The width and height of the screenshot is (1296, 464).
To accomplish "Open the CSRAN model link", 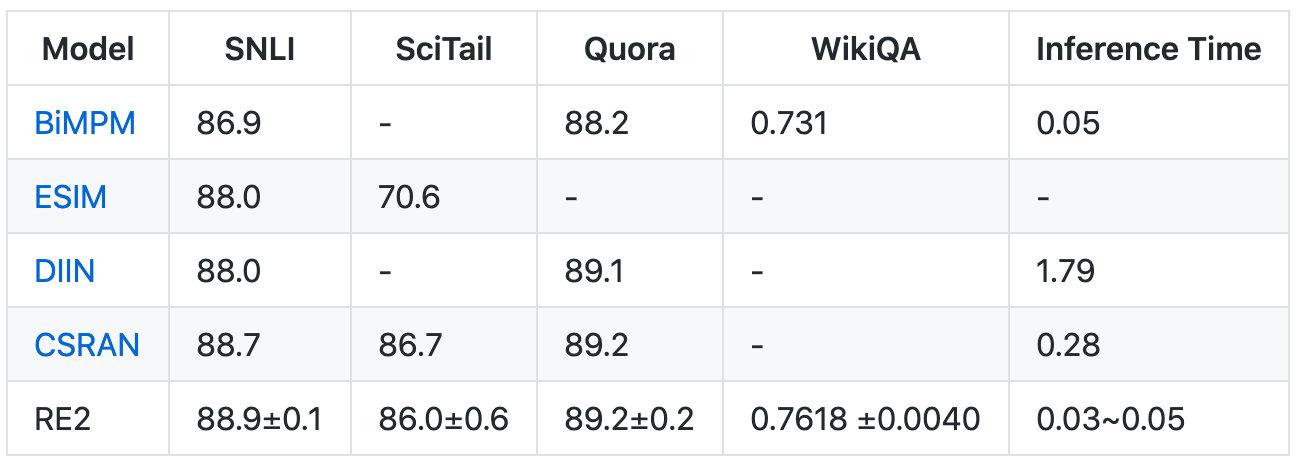I will 86,345.
